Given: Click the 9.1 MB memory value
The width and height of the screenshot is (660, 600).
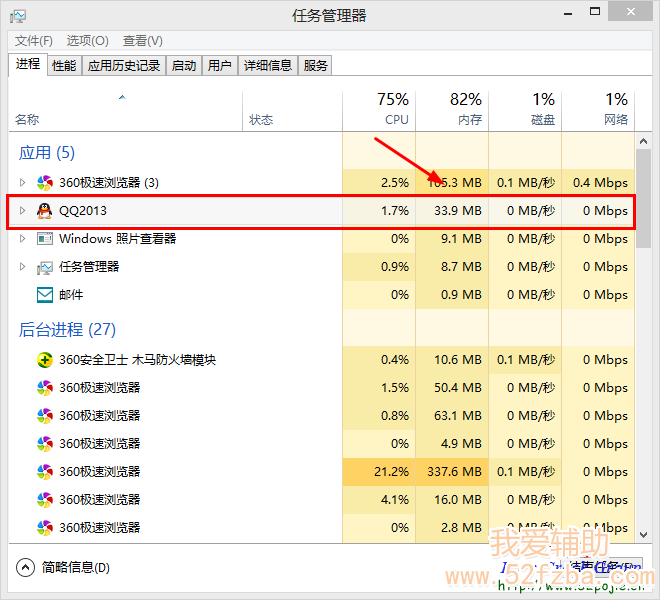Looking at the screenshot, I should point(461,239).
